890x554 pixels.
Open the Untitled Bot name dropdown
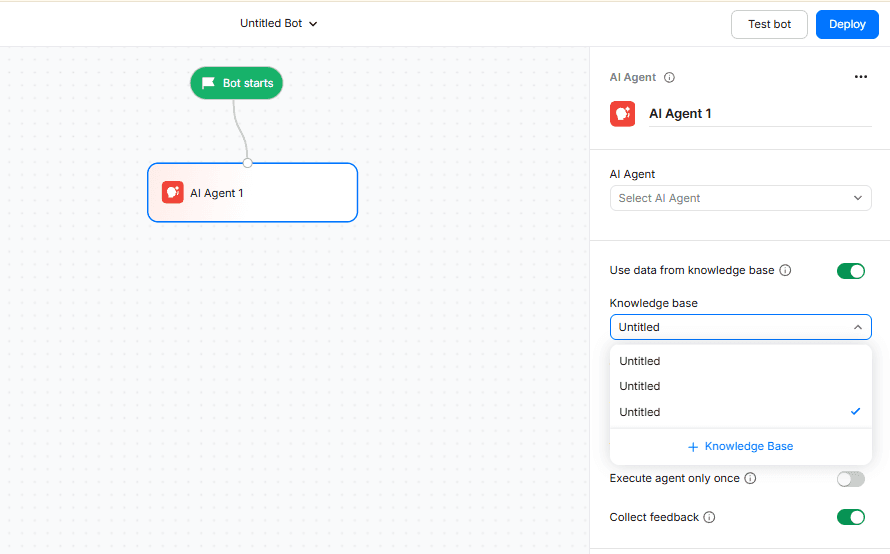point(278,23)
